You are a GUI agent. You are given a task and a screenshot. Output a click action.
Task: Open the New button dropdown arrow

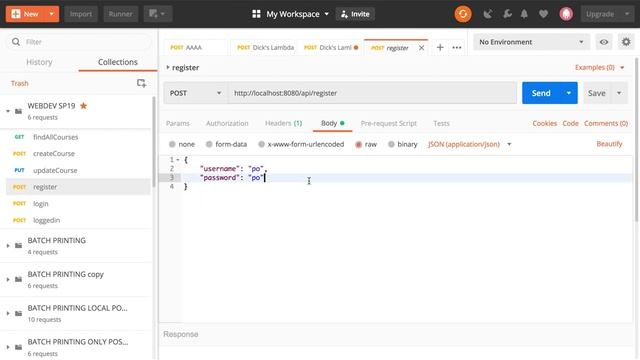coord(51,14)
